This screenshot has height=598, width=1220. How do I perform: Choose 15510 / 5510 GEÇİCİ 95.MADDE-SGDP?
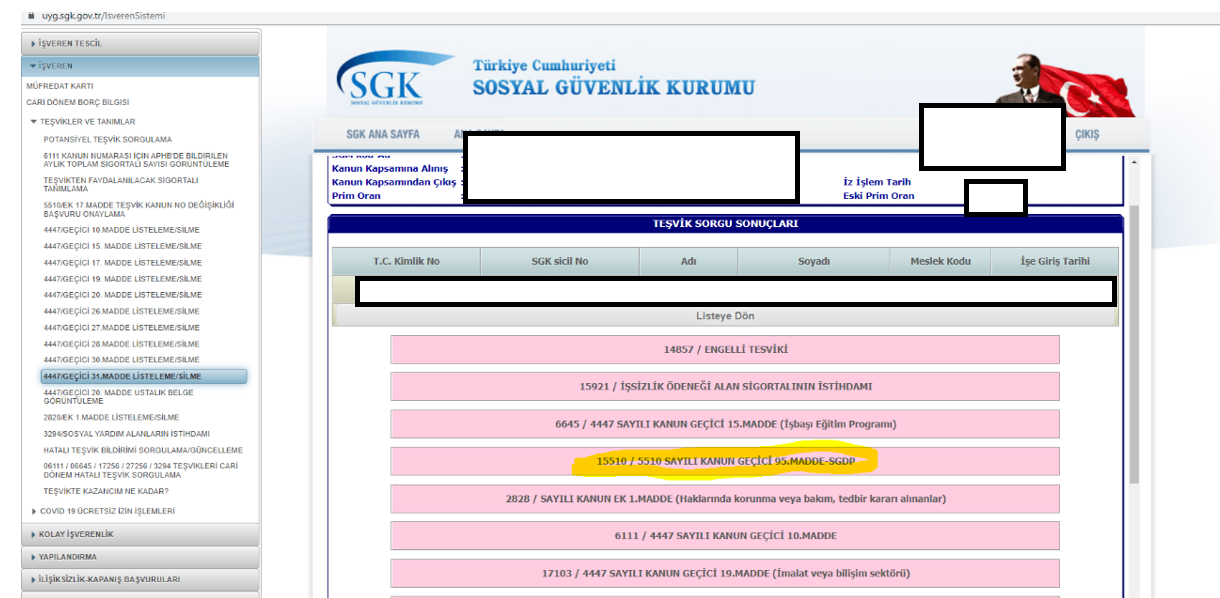point(725,461)
